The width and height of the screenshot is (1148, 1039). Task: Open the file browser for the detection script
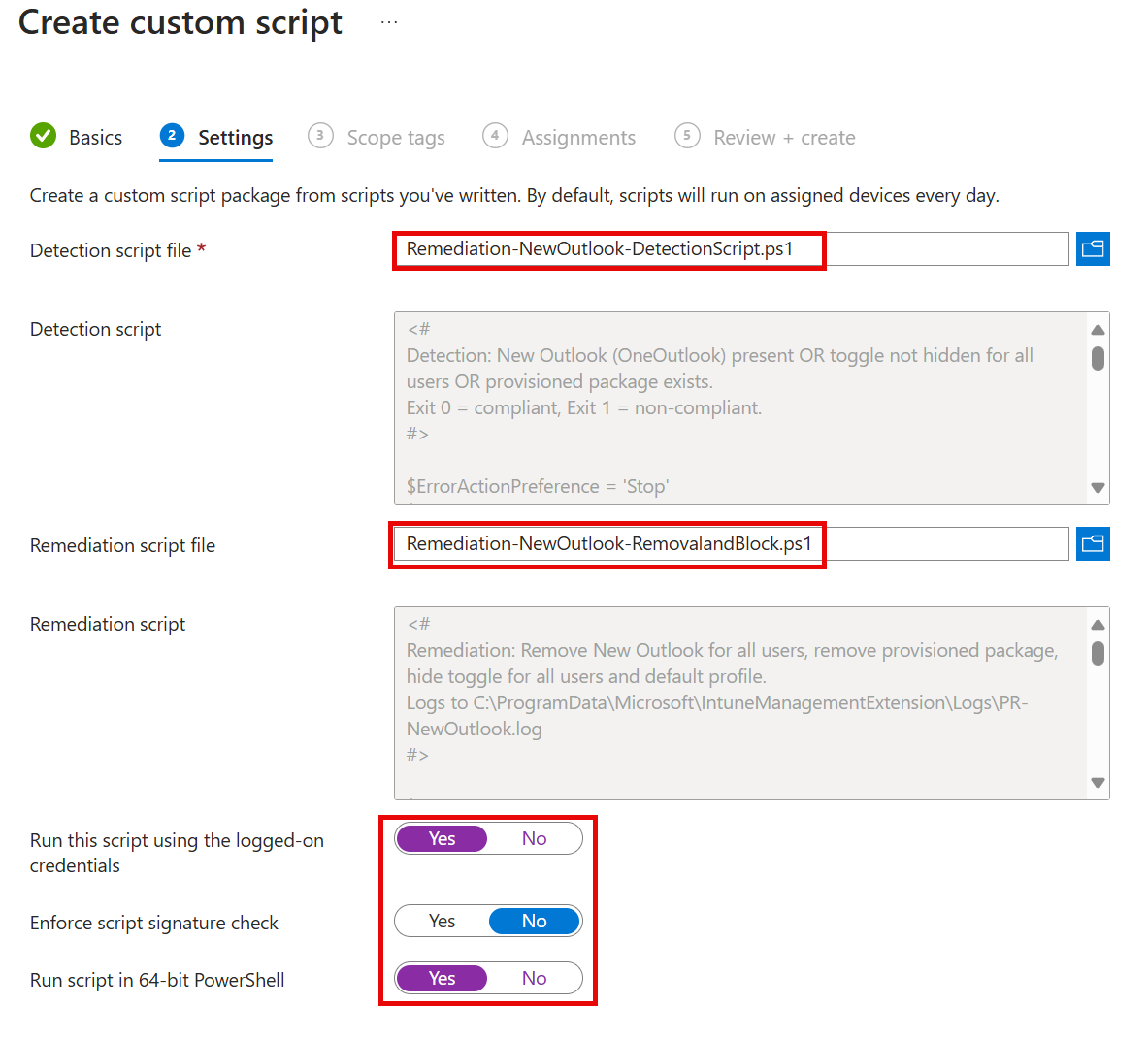click(x=1093, y=248)
